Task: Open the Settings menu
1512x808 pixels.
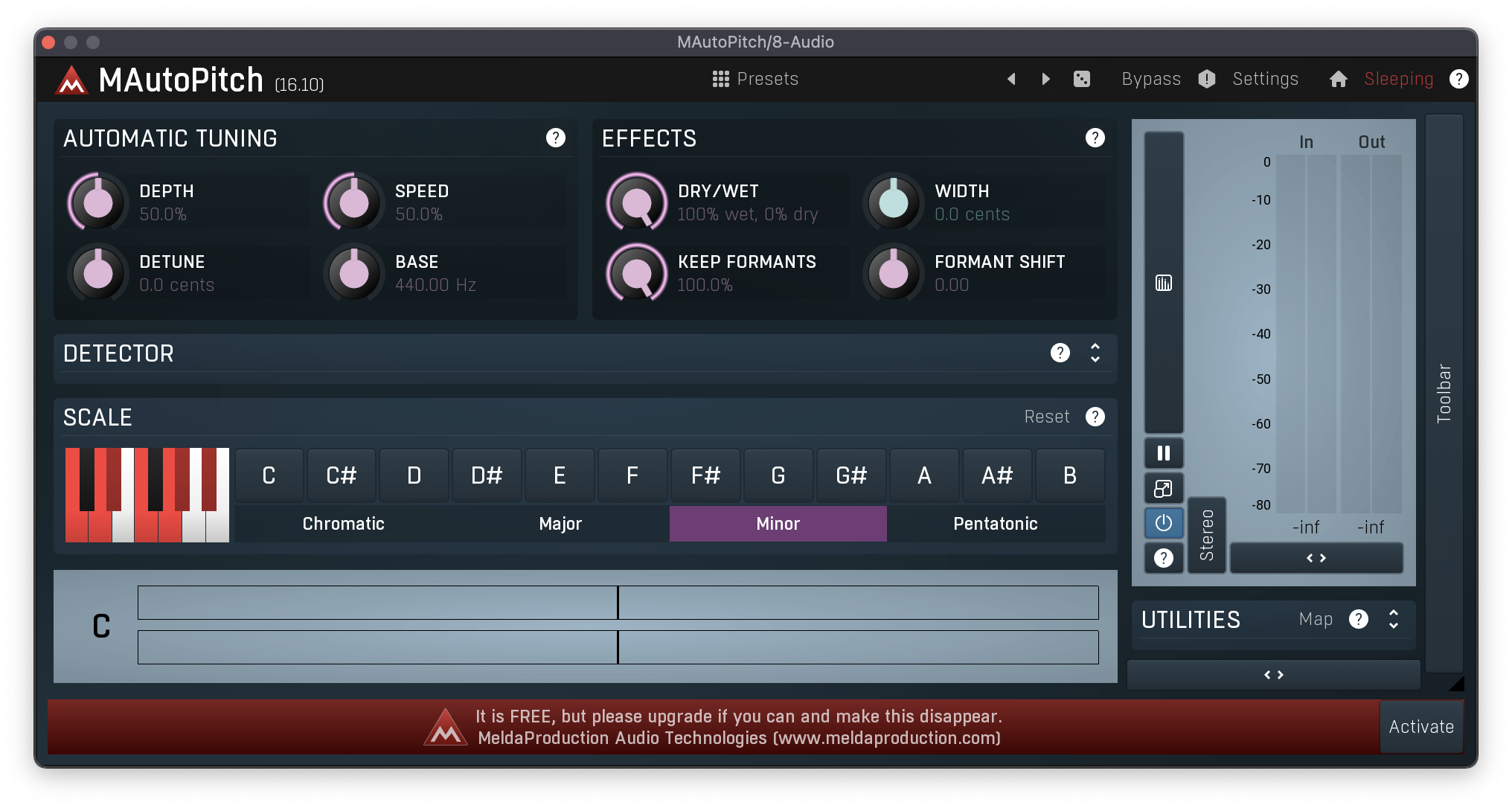Action: (x=1265, y=79)
